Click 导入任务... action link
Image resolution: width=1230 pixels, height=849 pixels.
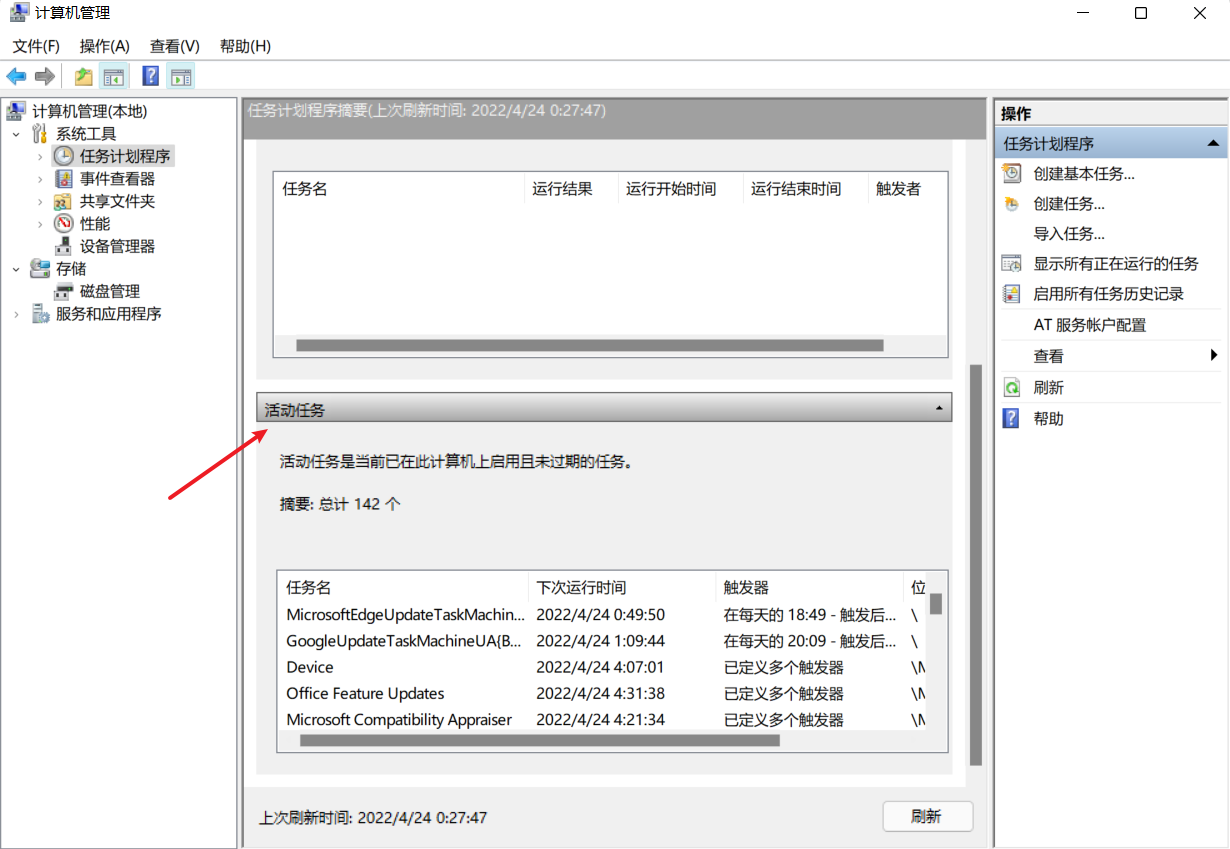tap(1069, 234)
